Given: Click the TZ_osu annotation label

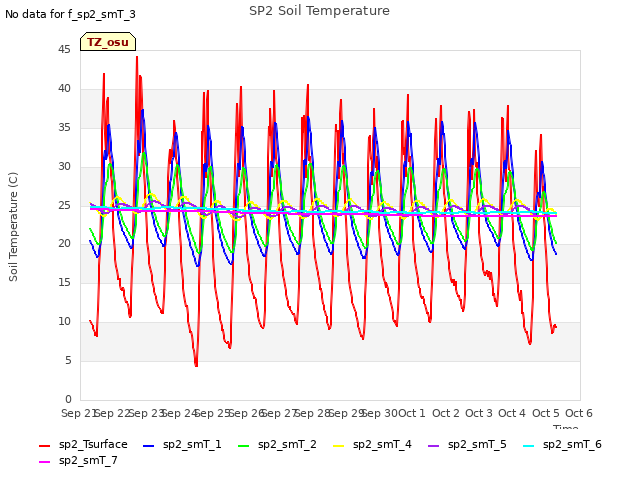Looking at the screenshot, I should 108,42.
